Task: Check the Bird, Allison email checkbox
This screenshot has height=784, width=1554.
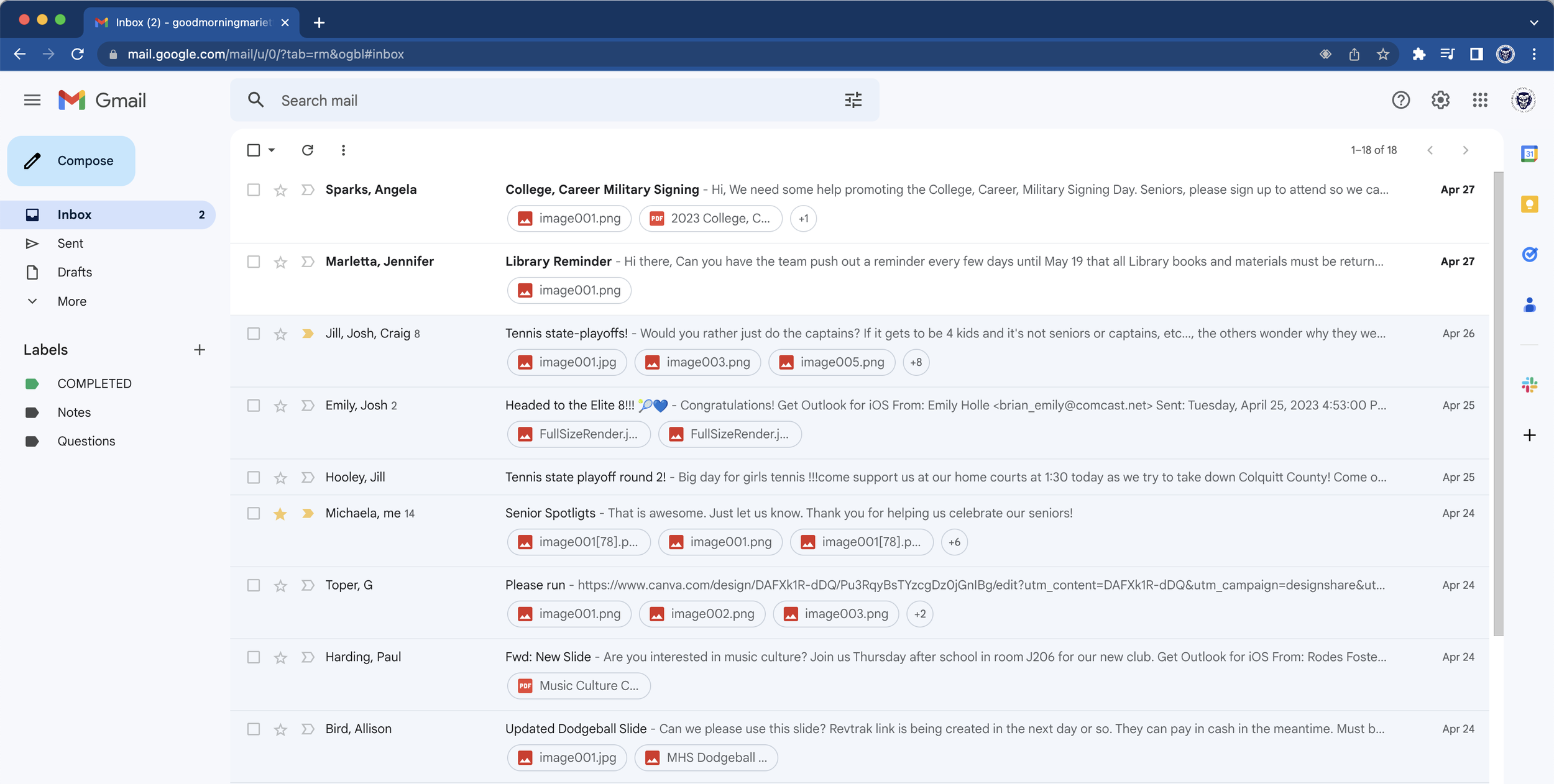Action: [253, 729]
